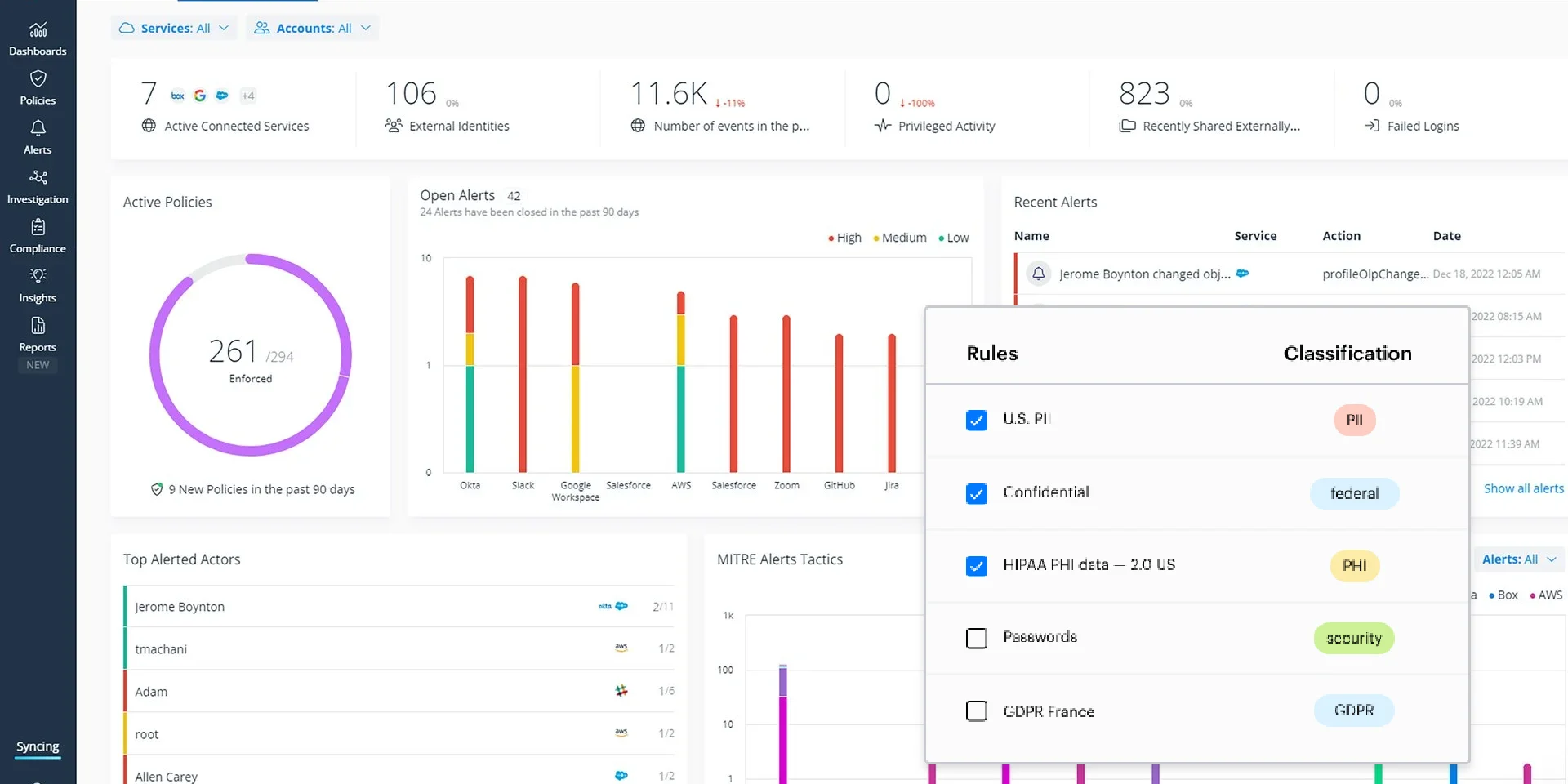Click the Syncing status in sidebar
The width and height of the screenshot is (1568, 784).
tap(38, 746)
